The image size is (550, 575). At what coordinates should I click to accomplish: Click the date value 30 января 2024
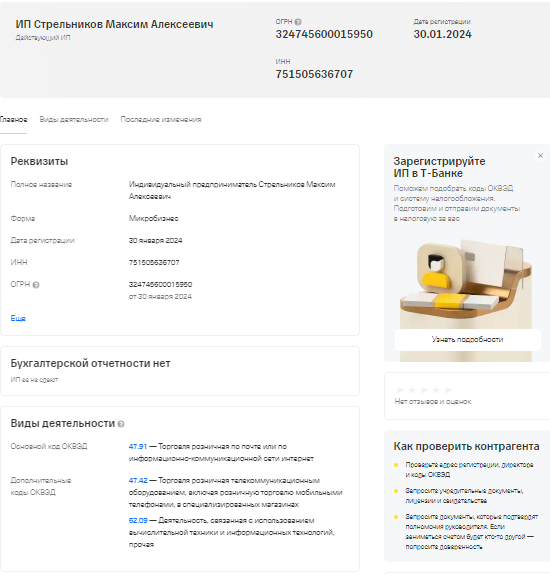coord(155,241)
